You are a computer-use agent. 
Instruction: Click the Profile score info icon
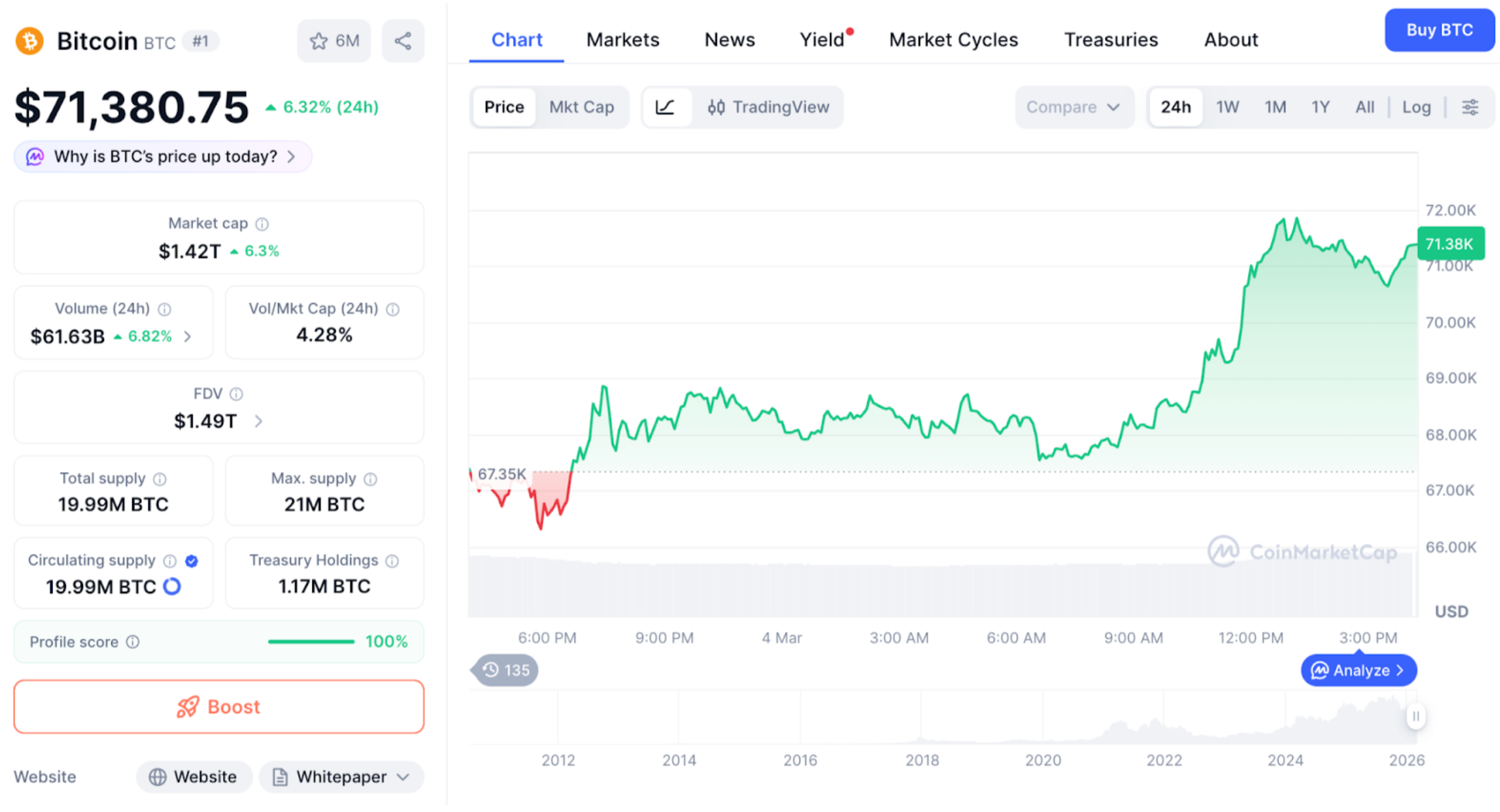point(133,642)
